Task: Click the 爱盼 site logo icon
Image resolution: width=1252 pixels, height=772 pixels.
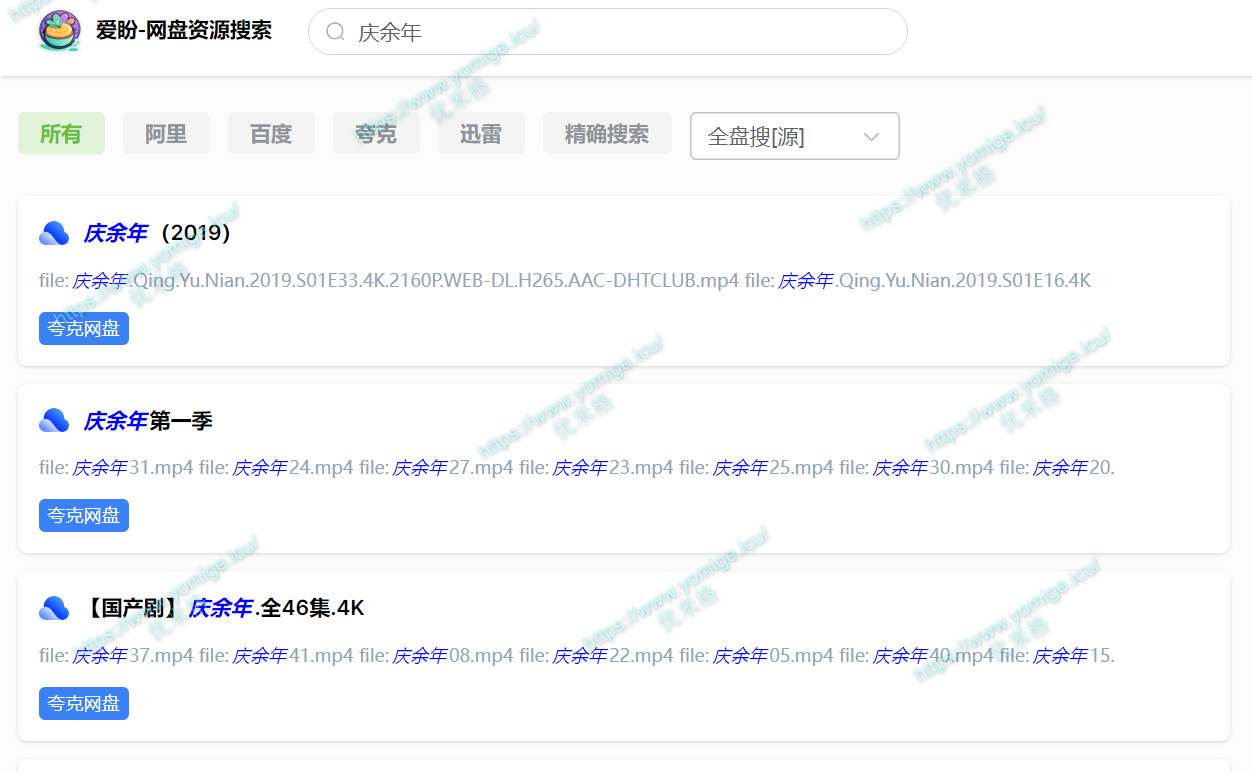Action: [x=60, y=31]
